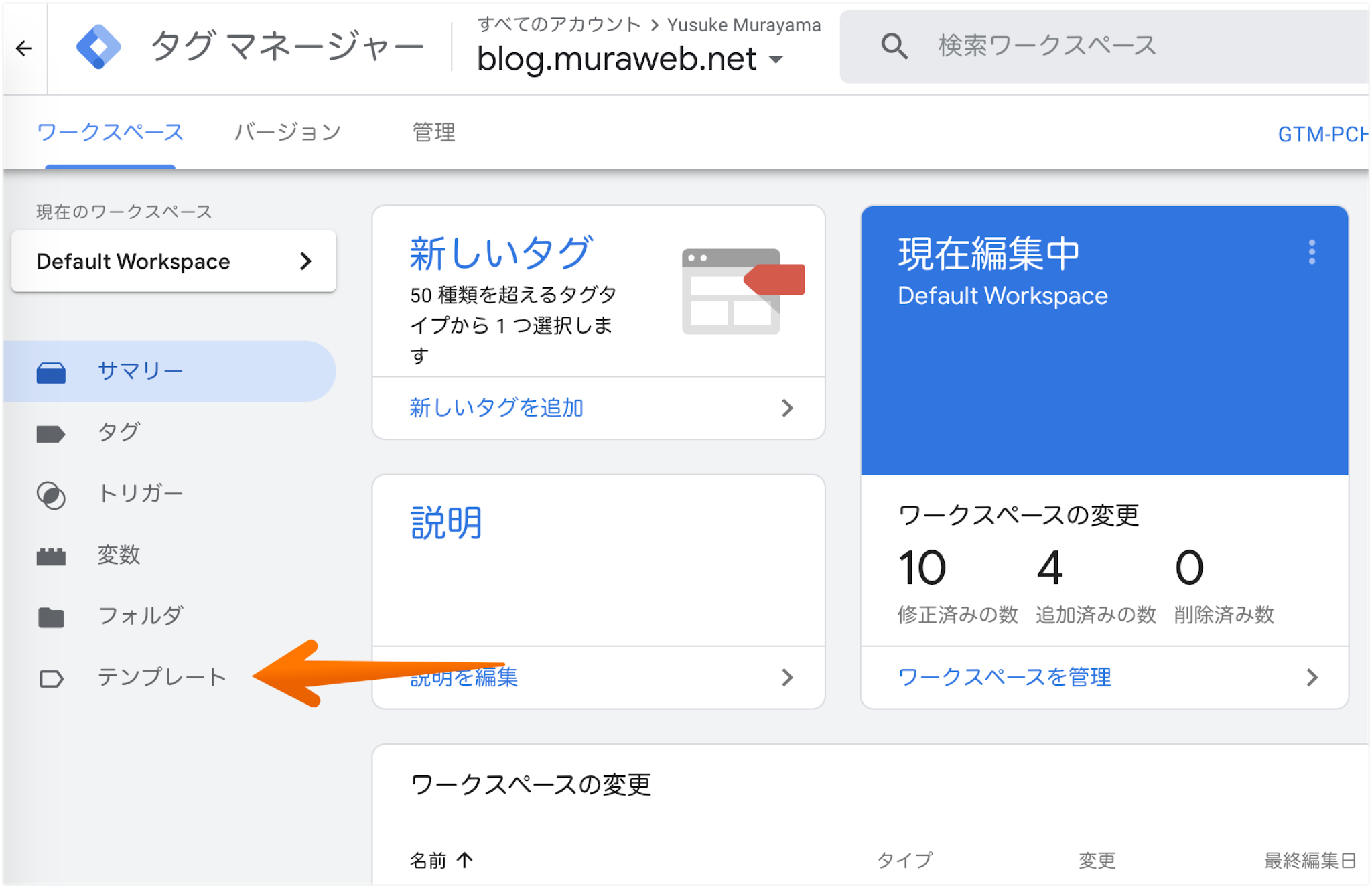Click the GTM-PCH container ID link
Viewport: 1372px width, 888px height.
tap(1322, 134)
